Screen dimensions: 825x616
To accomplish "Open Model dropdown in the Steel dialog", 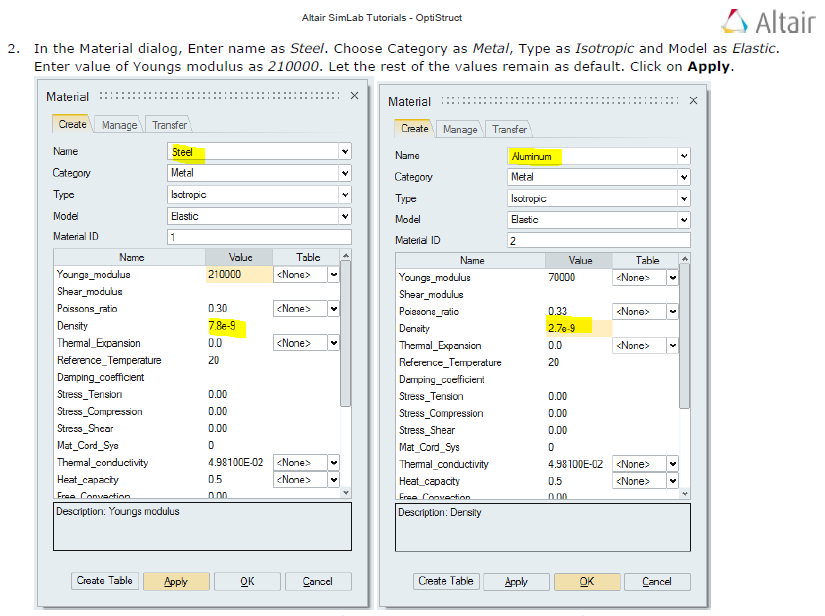I will 345,216.
